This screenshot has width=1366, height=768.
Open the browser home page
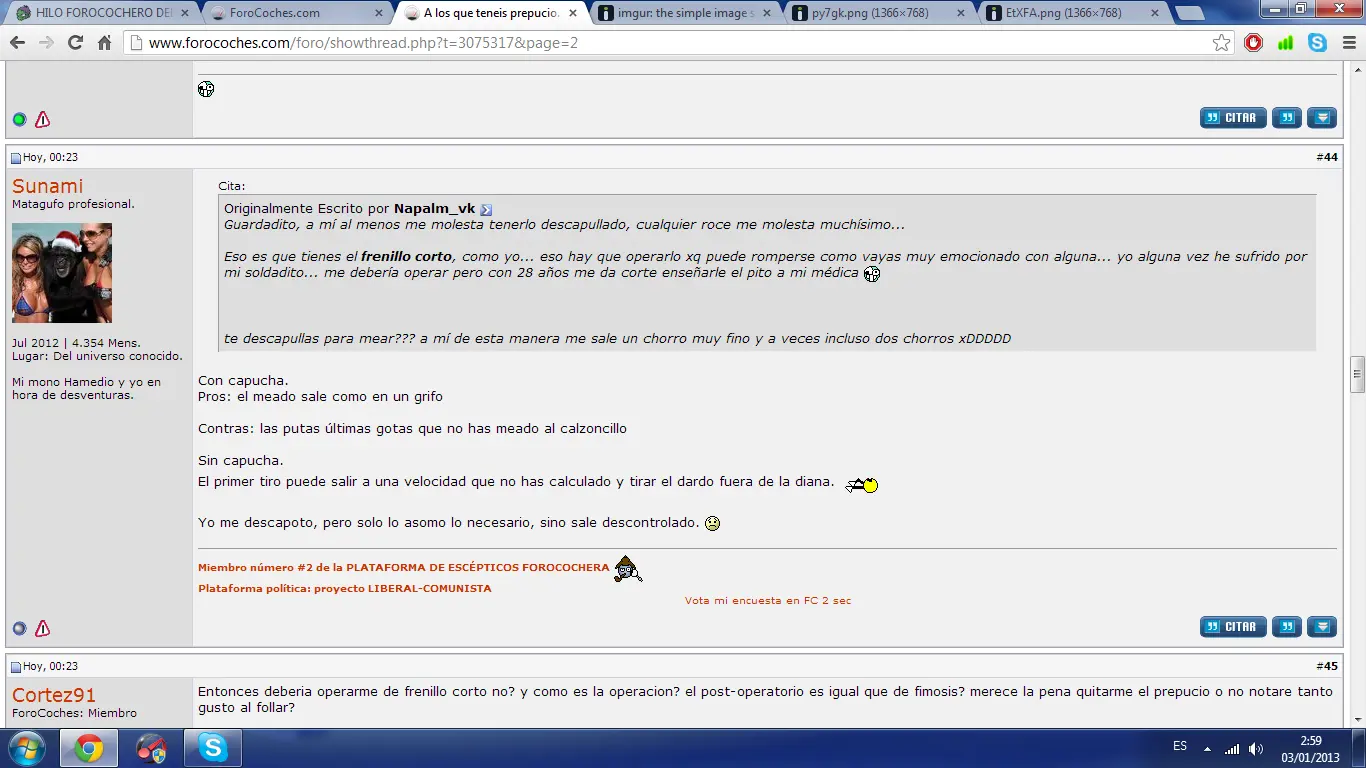click(x=104, y=43)
